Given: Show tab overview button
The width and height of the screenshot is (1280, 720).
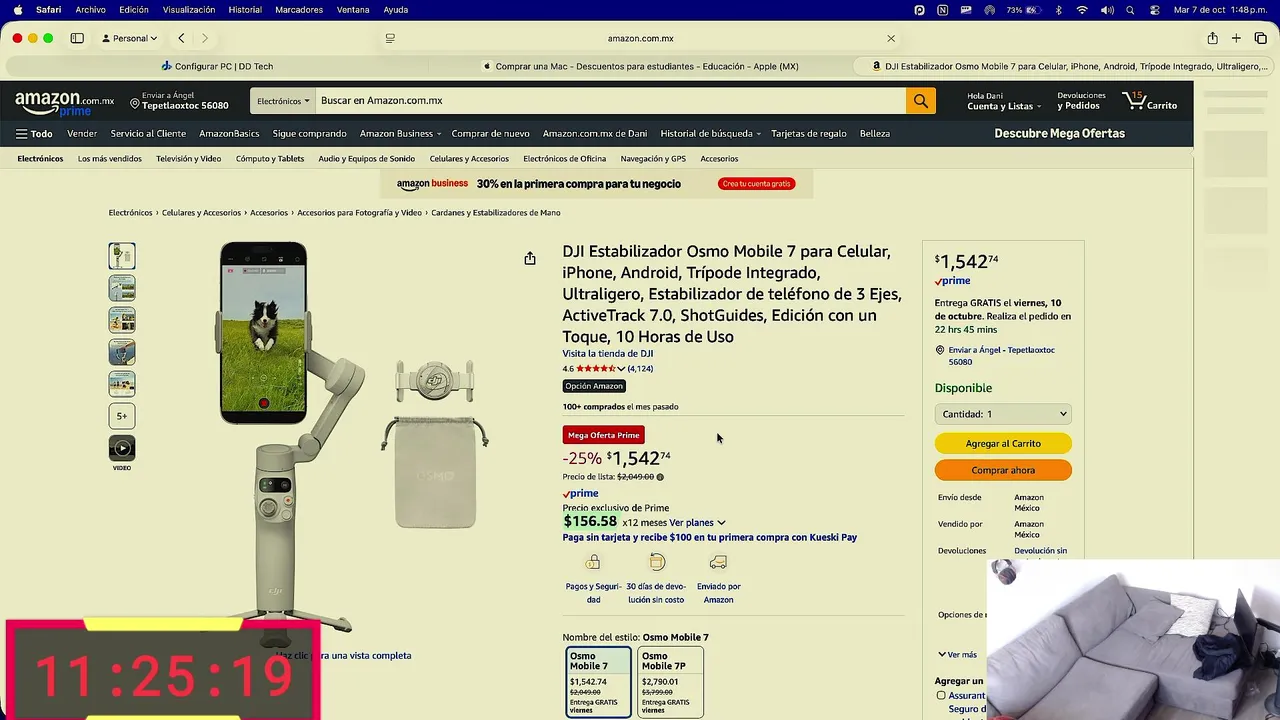Looking at the screenshot, I should [1260, 38].
